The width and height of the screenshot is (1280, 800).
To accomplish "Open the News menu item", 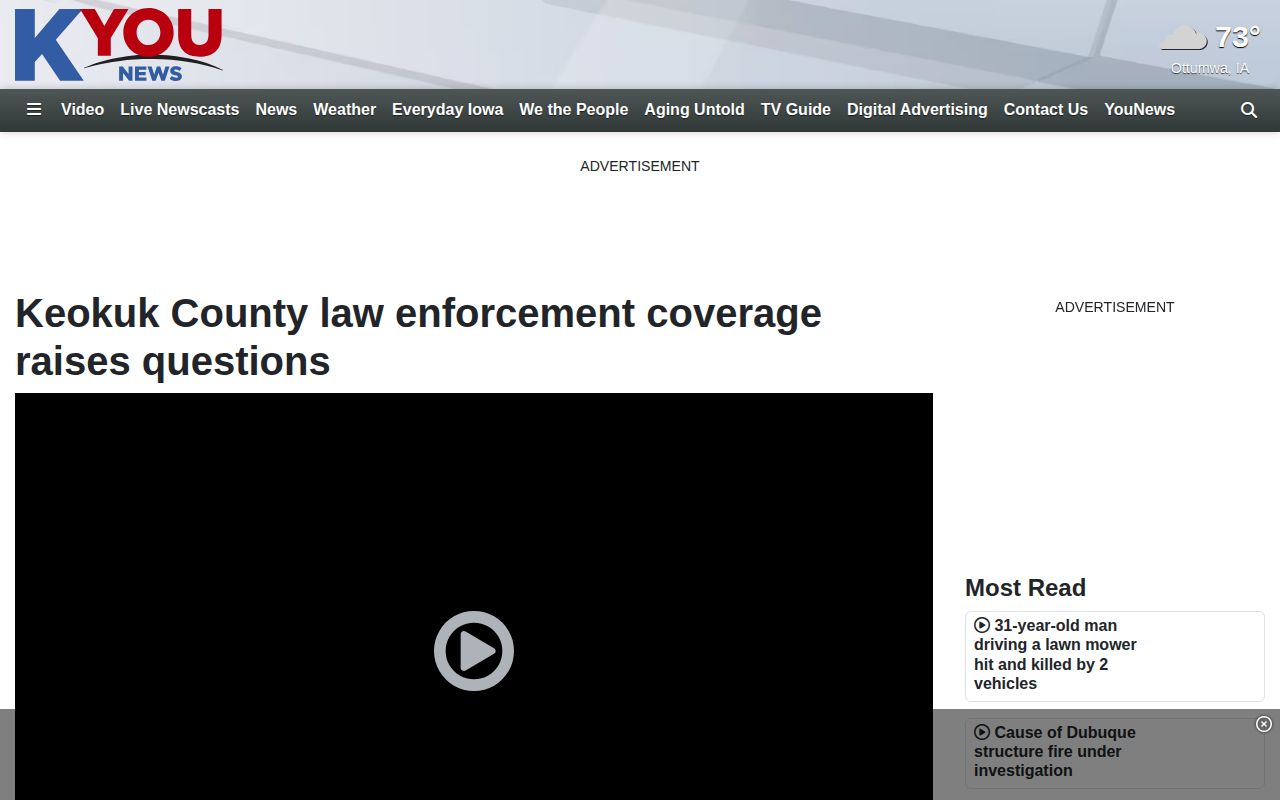I will click(x=276, y=110).
